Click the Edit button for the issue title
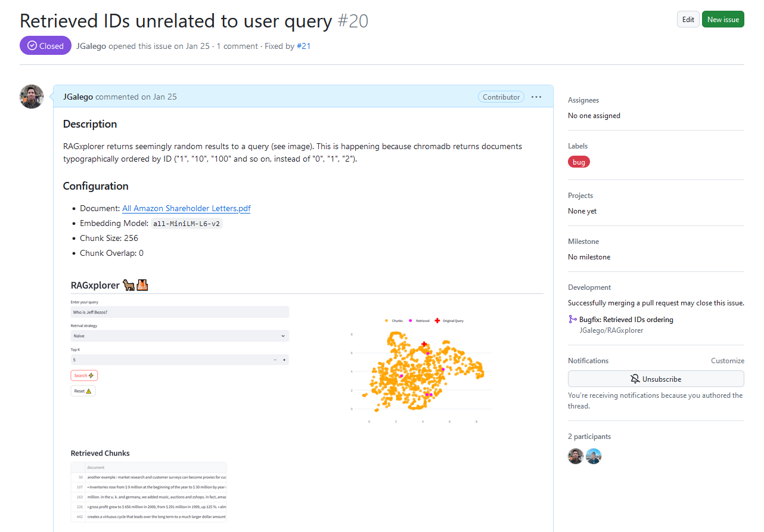764x532 pixels. pos(687,19)
